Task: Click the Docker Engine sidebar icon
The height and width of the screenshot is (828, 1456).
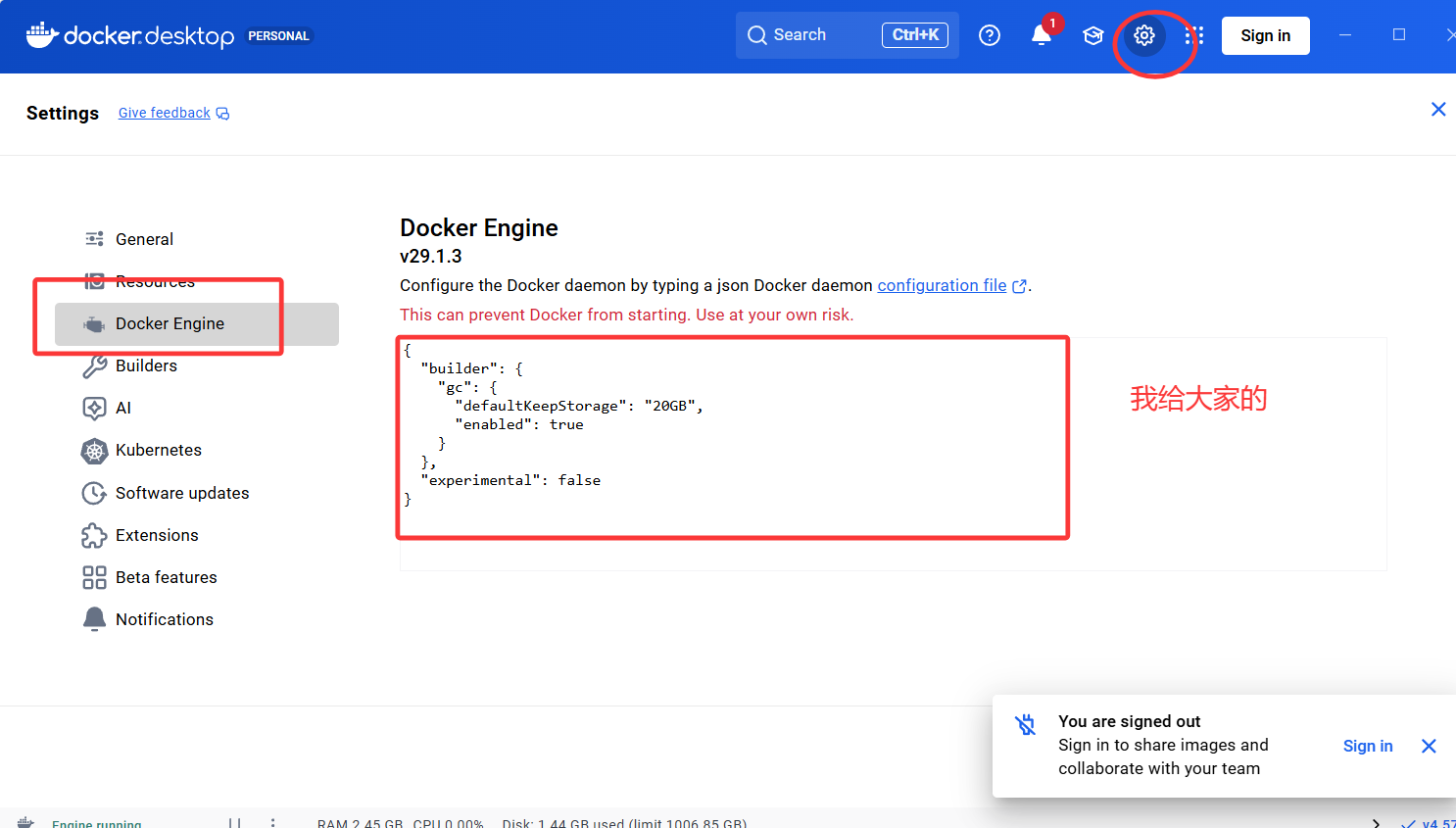Action: 94,324
